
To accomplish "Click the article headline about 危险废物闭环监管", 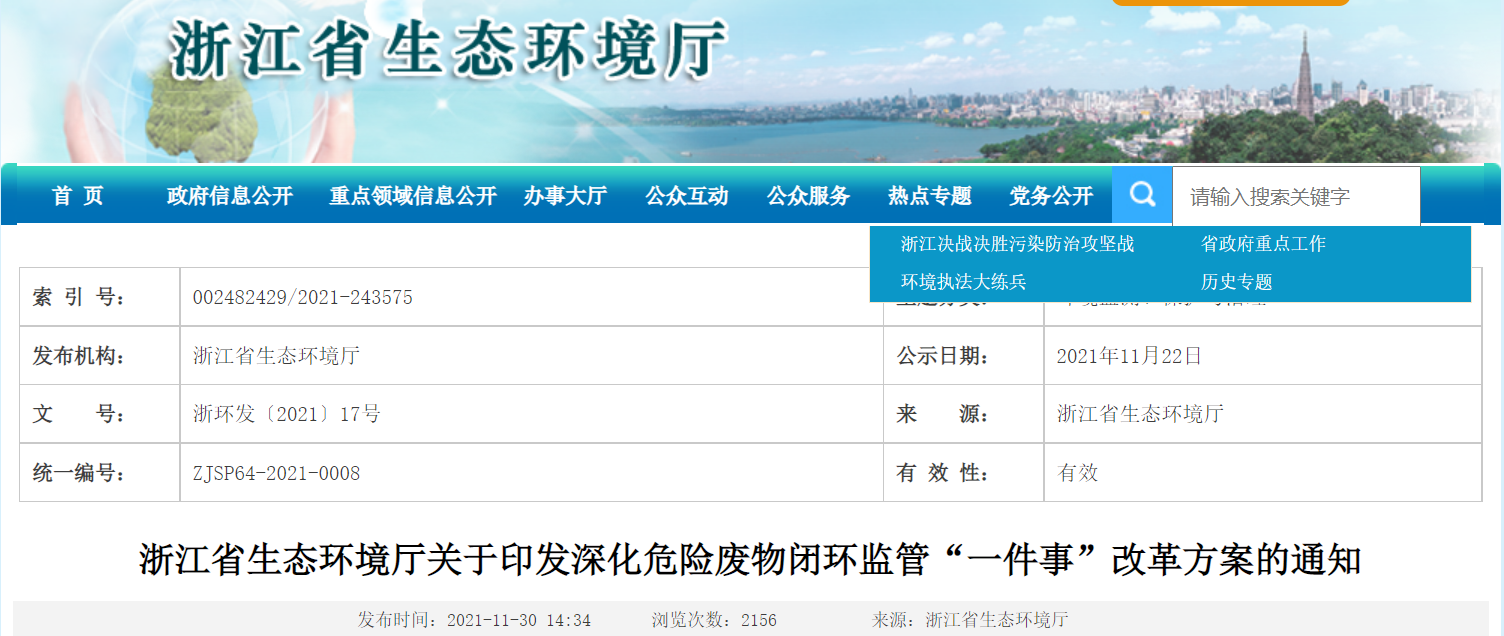I will tap(750, 560).
